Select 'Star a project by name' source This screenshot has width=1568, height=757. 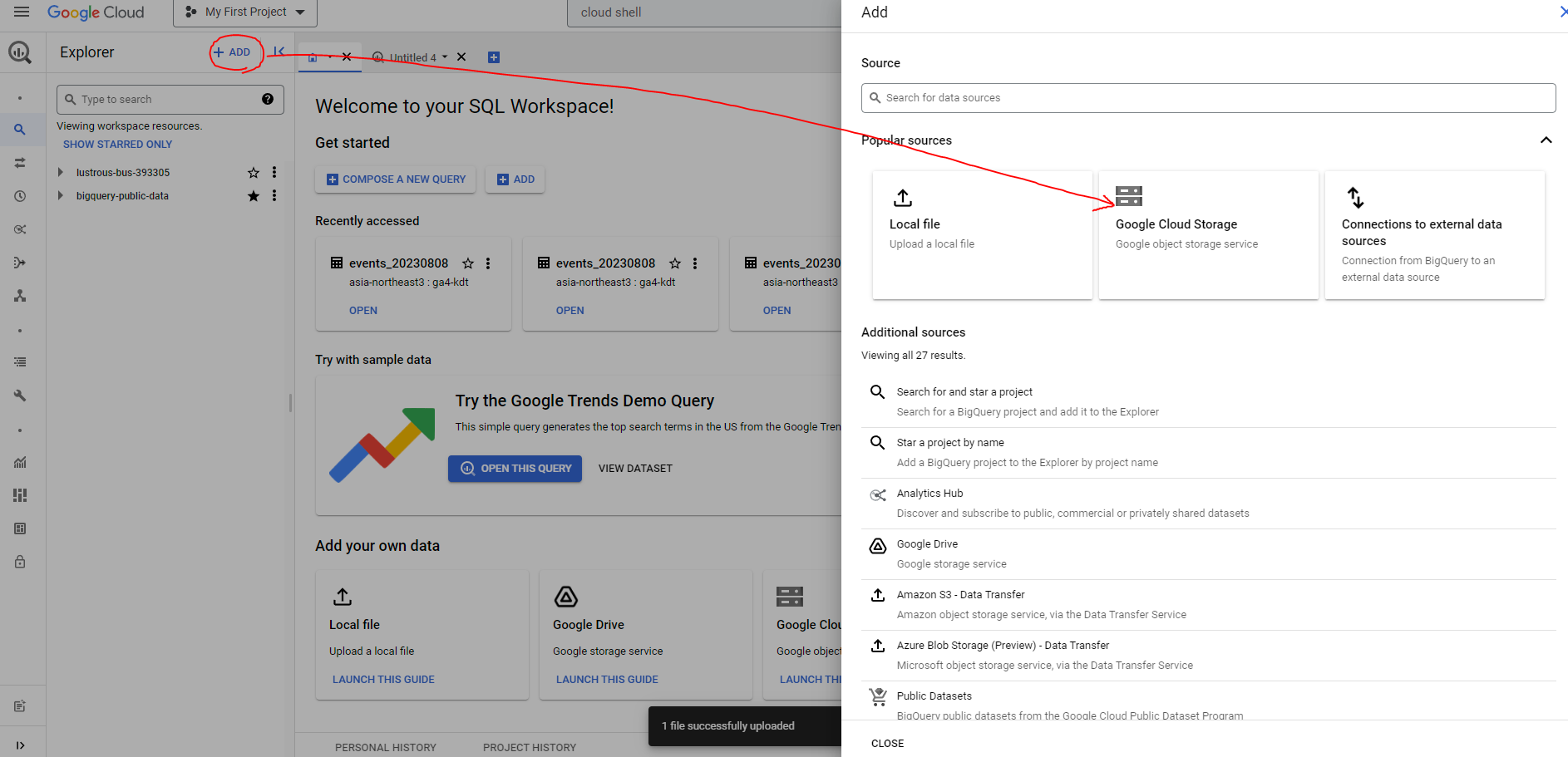coord(1209,453)
